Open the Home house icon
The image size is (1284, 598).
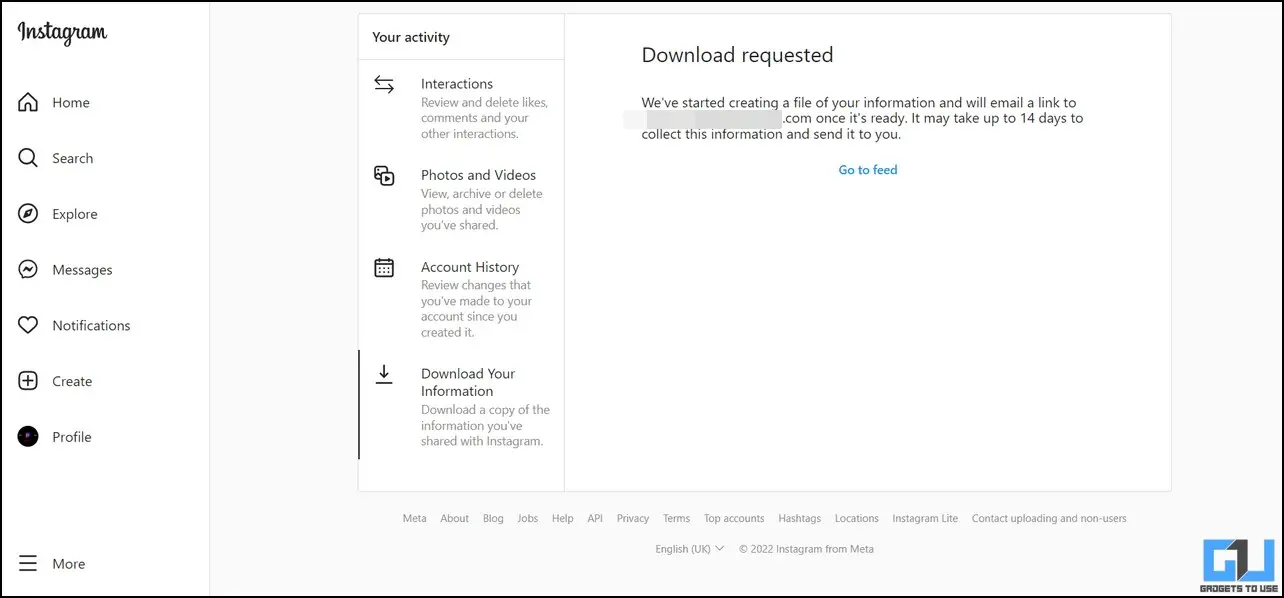tap(28, 102)
